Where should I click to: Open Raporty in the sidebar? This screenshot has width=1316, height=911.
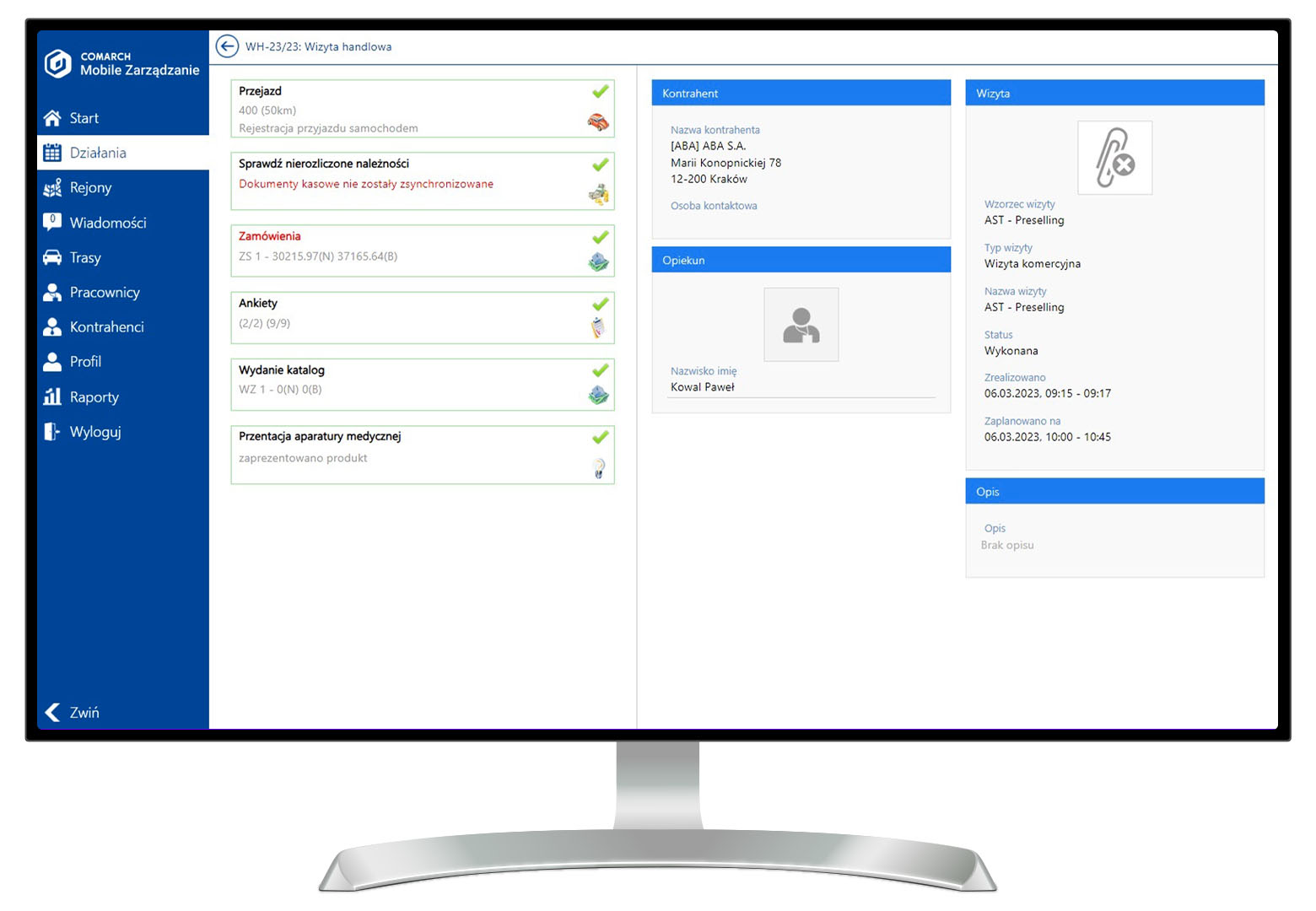tap(123, 396)
